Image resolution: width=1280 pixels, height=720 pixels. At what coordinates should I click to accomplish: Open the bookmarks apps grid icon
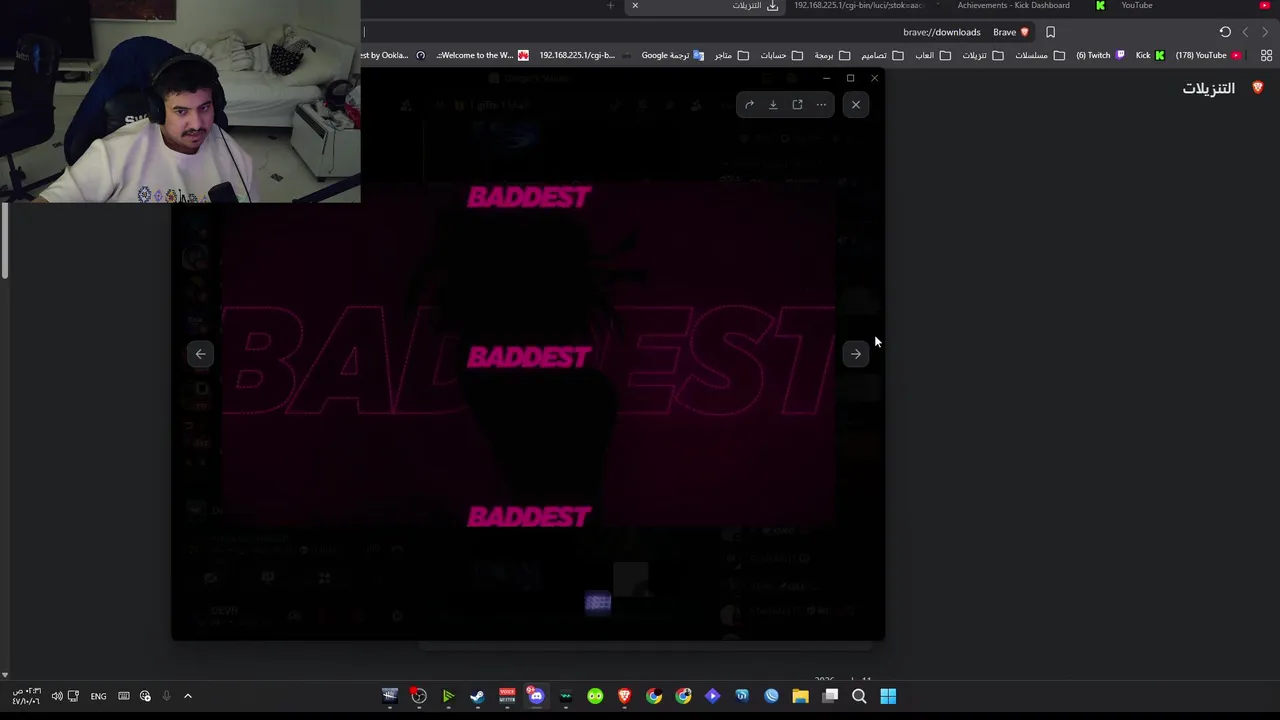1266,55
